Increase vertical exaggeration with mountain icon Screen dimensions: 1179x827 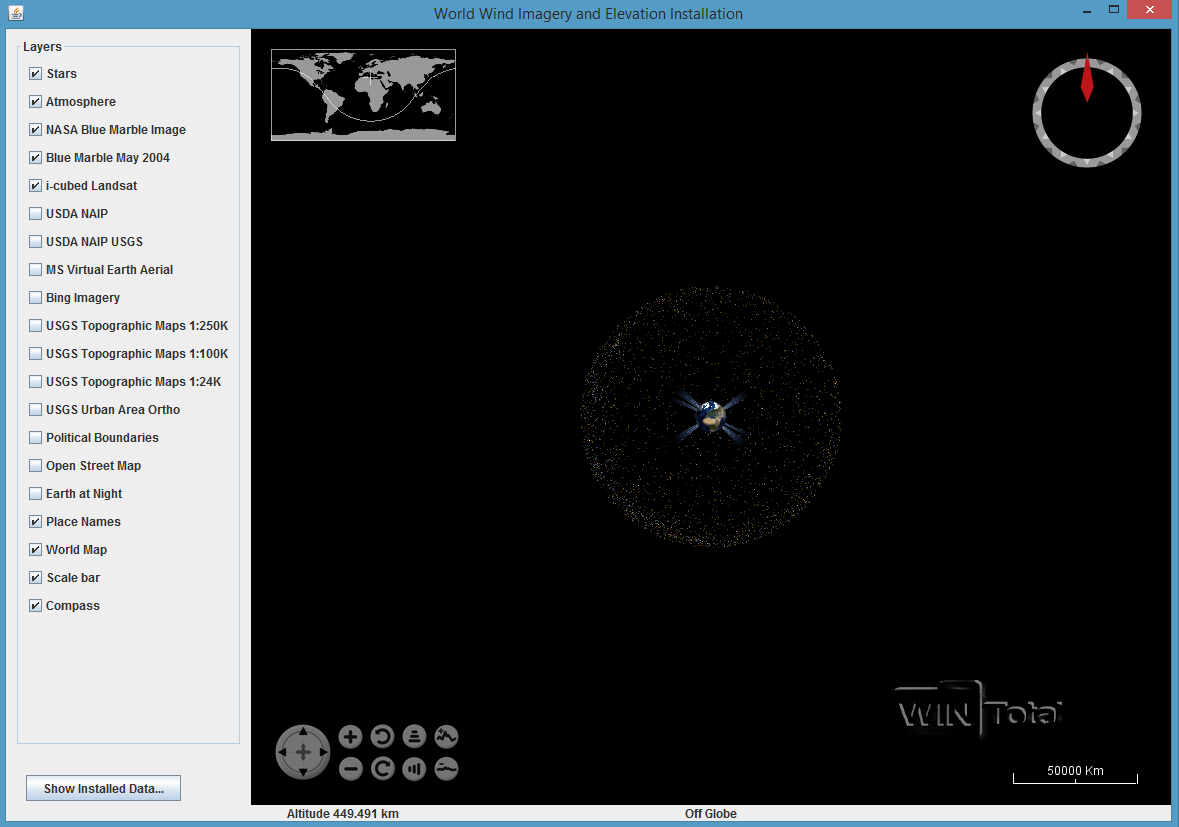pyautogui.click(x=447, y=737)
